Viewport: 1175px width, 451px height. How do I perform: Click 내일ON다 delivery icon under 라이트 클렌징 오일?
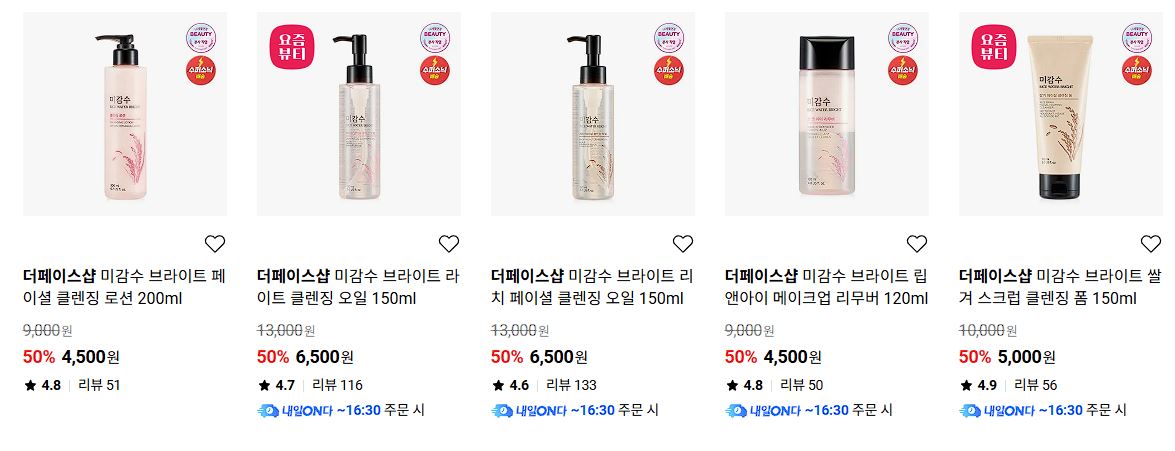pyautogui.click(x=268, y=411)
